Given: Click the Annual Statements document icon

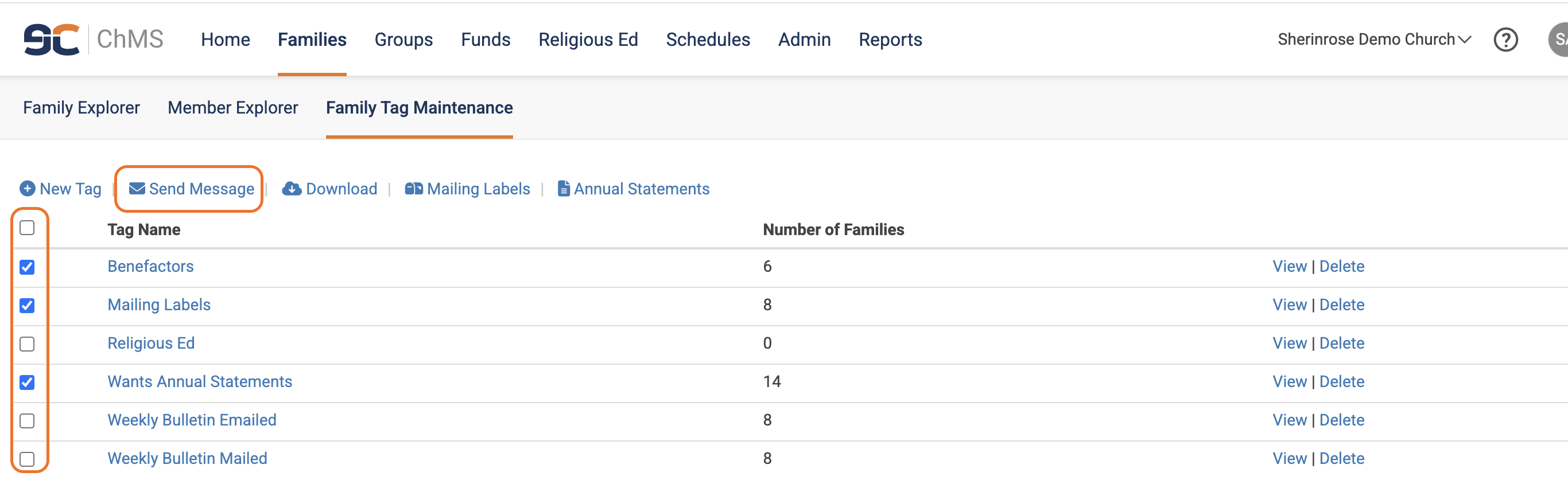Looking at the screenshot, I should tap(564, 189).
